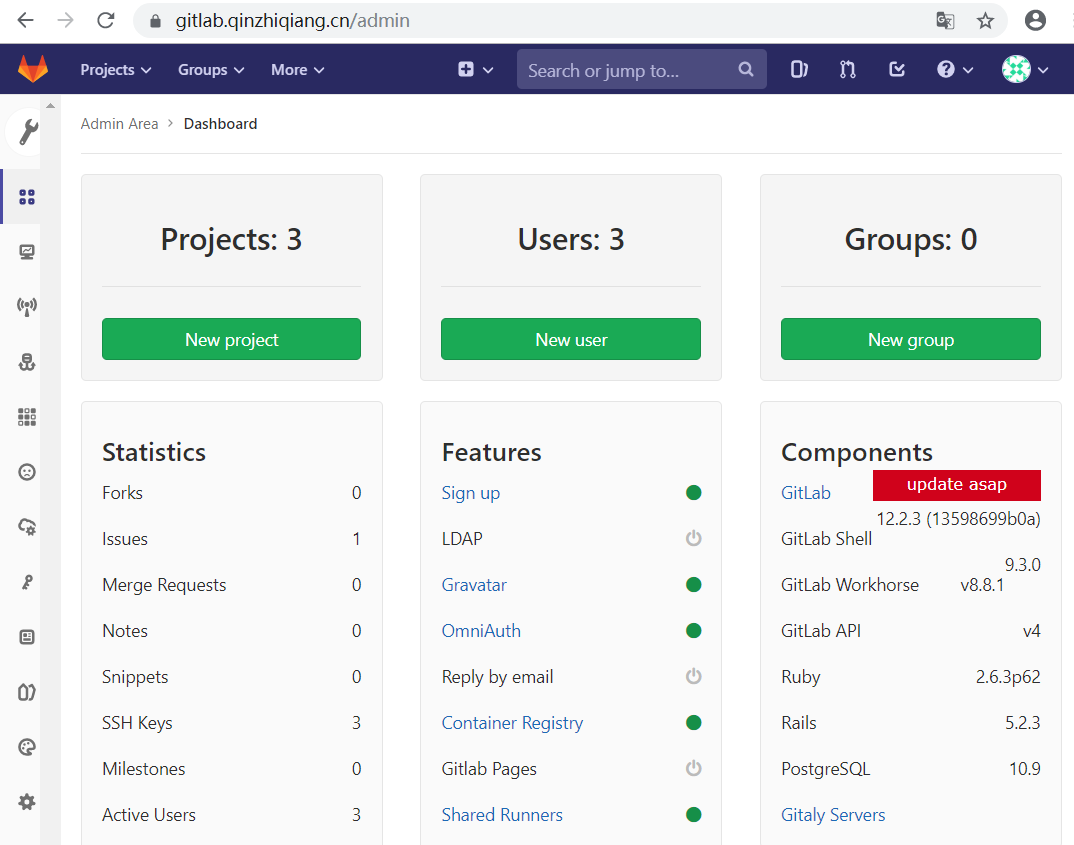Select the Overview dashboard sidebar icon

click(27, 197)
